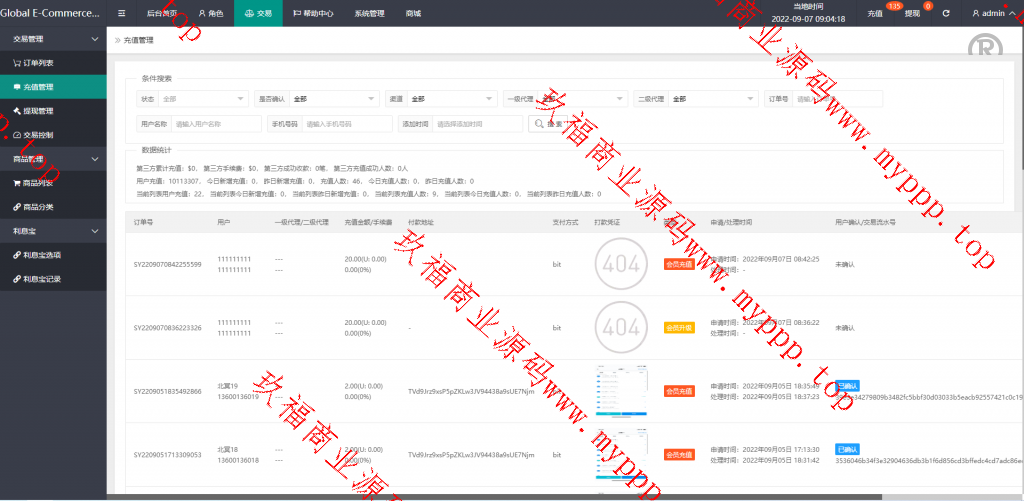Screen dimensions: 1024x501
Task: Click the search button with magnifier icon
Action: click(x=553, y=124)
